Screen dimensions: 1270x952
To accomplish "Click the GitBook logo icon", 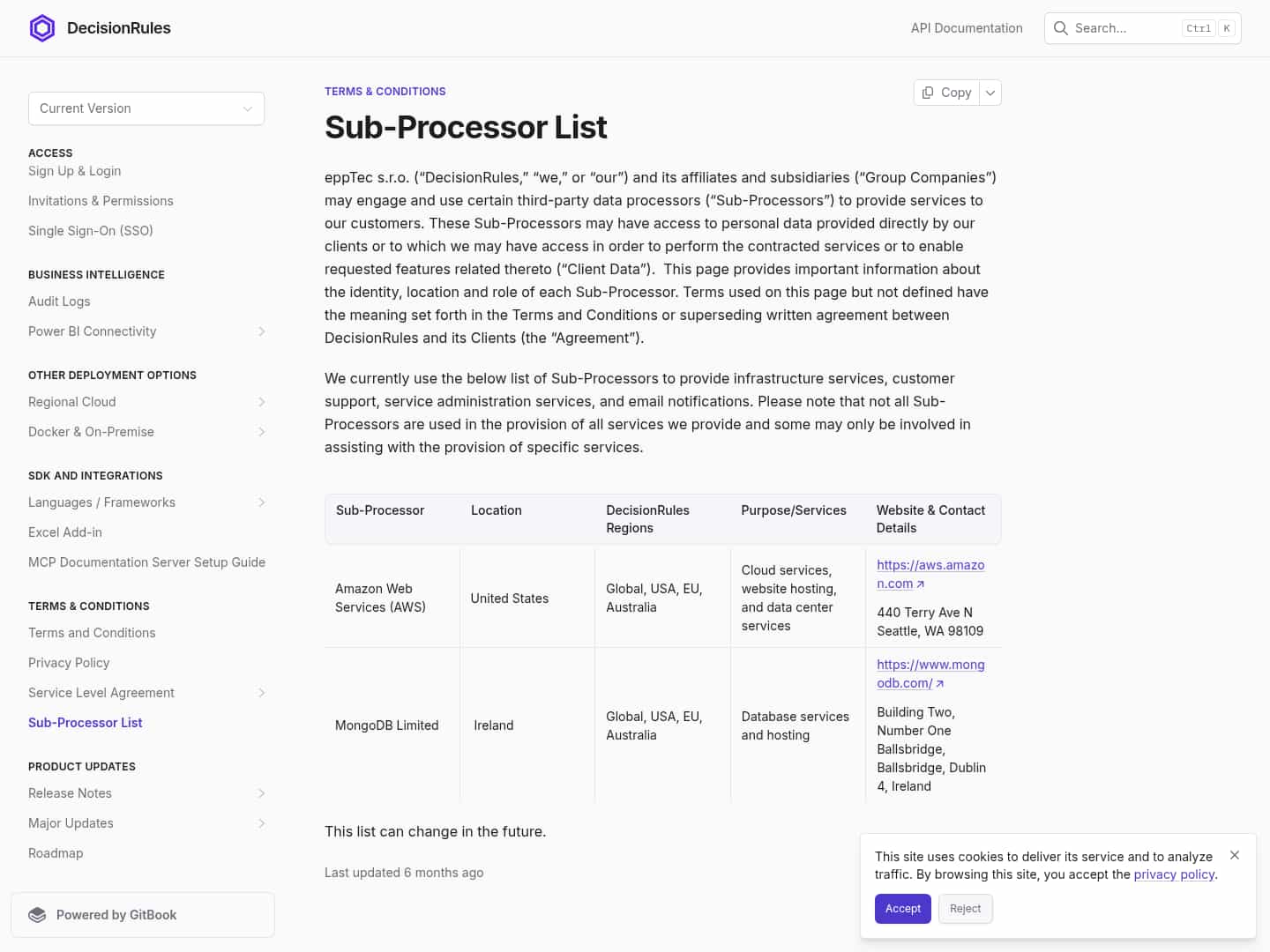I will 37,915.
